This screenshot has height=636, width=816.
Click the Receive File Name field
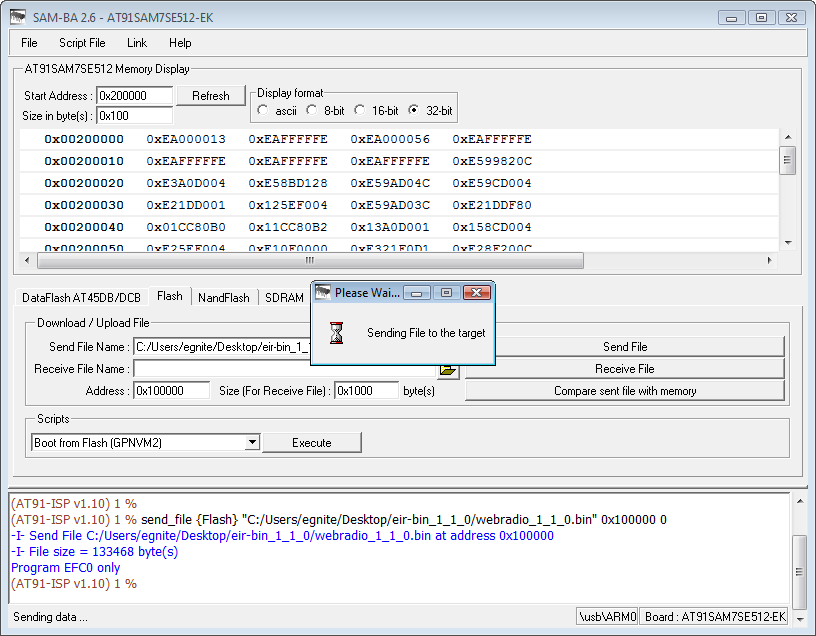285,368
